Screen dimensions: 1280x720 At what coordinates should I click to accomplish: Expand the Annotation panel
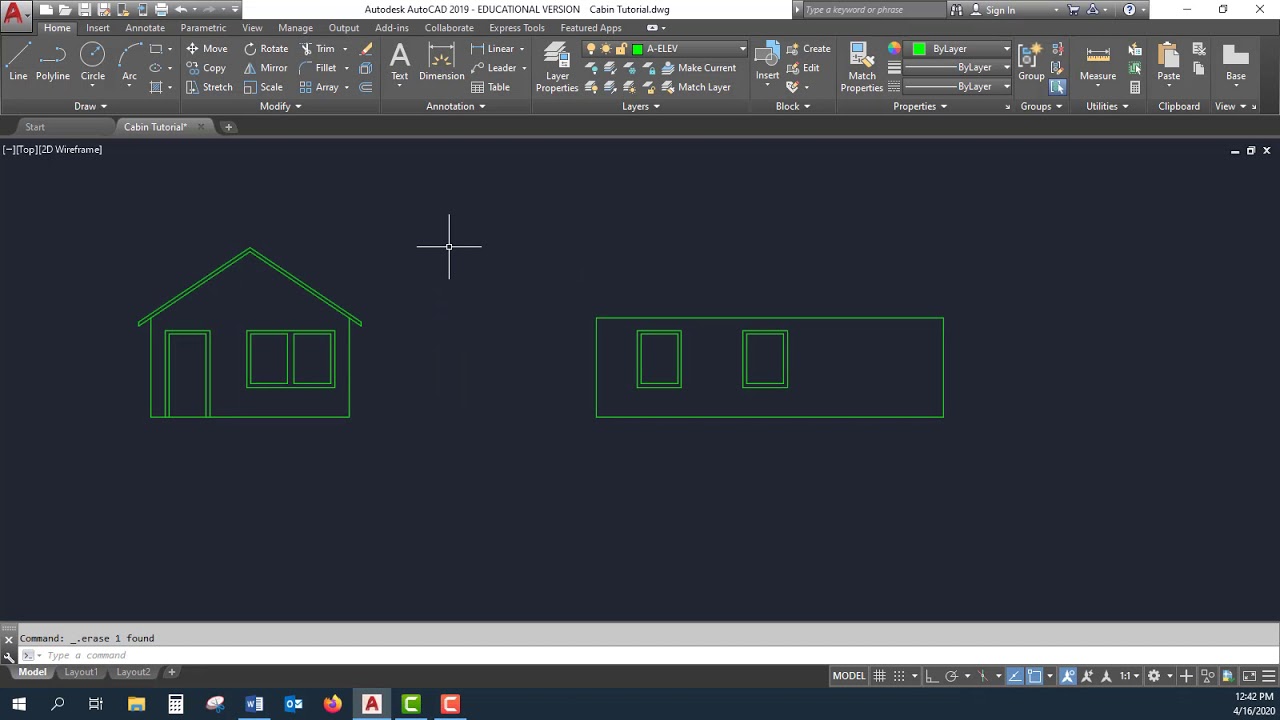click(455, 106)
